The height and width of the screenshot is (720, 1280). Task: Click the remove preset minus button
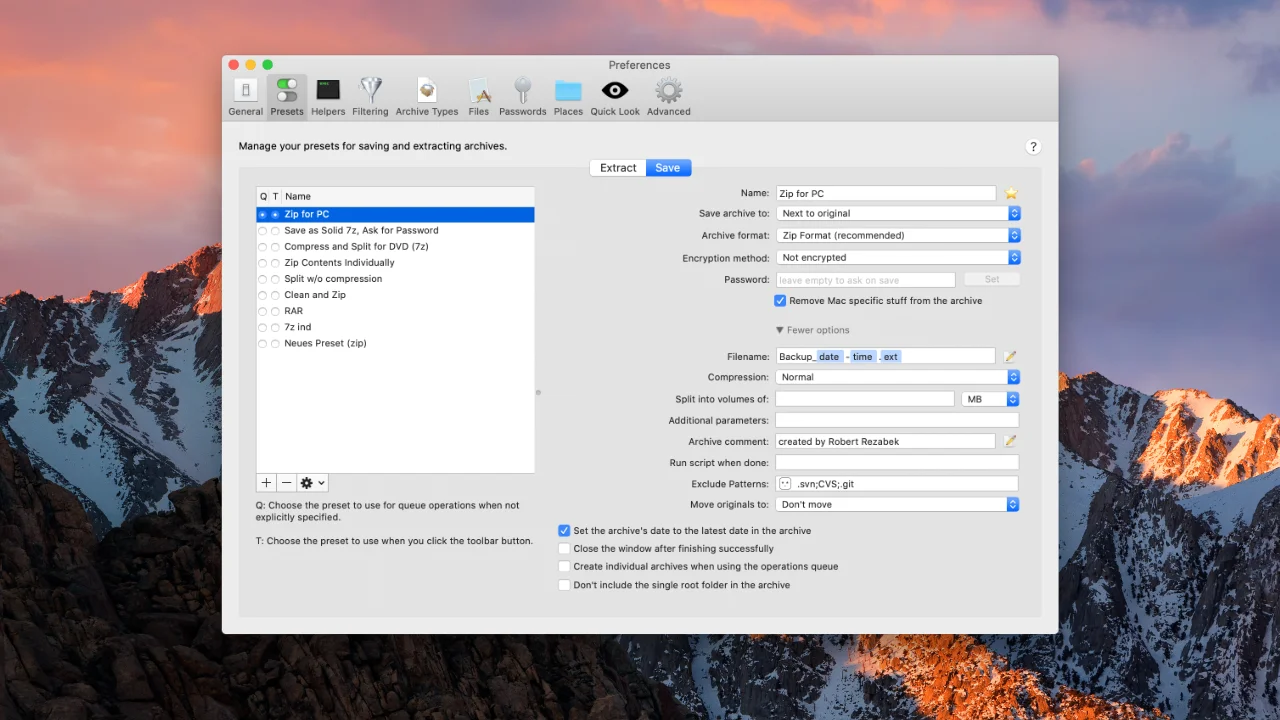point(286,482)
